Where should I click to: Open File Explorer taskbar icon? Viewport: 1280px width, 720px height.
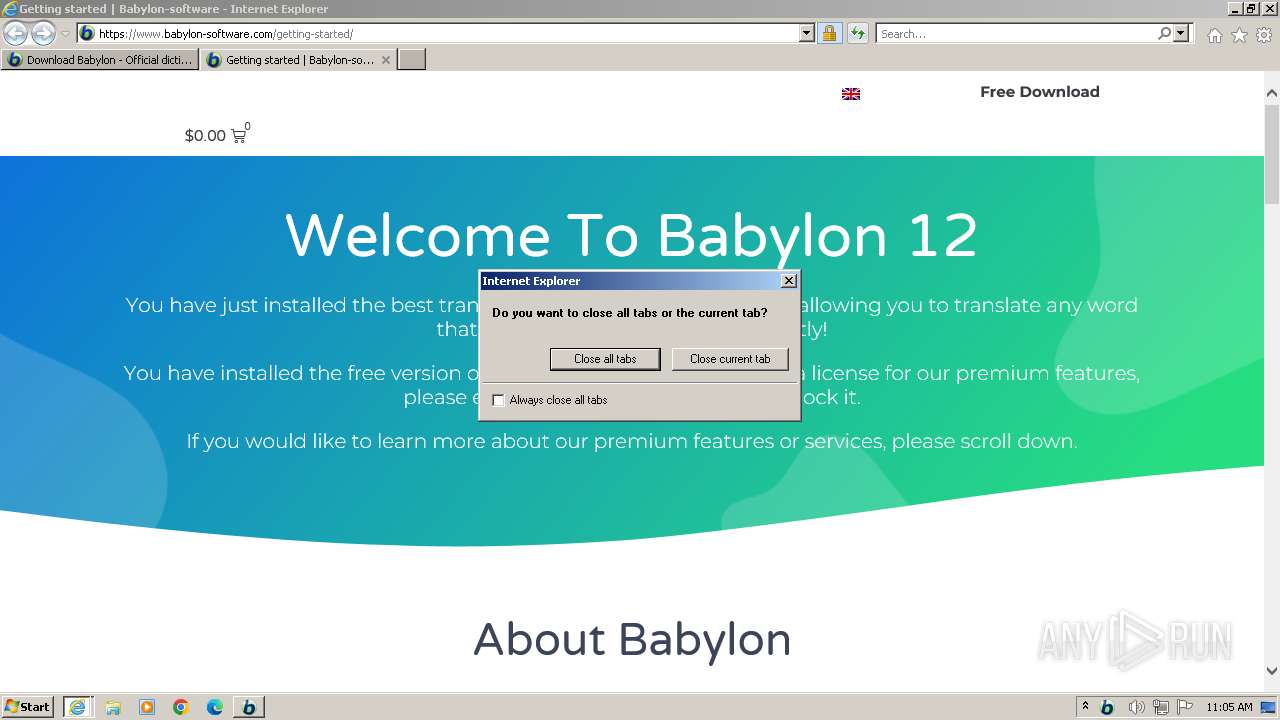113,707
